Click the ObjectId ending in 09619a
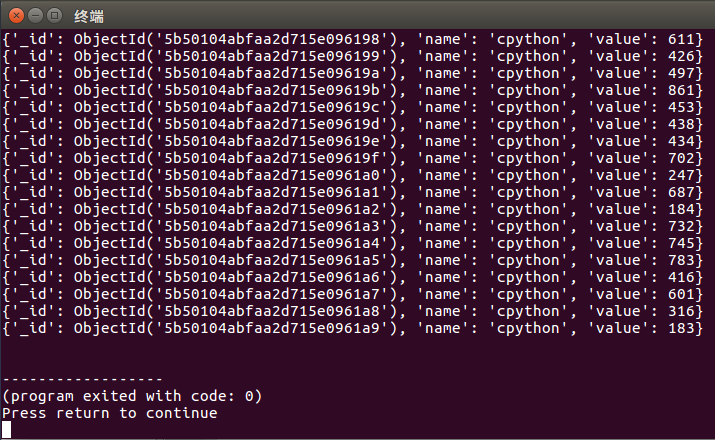 tap(236, 73)
